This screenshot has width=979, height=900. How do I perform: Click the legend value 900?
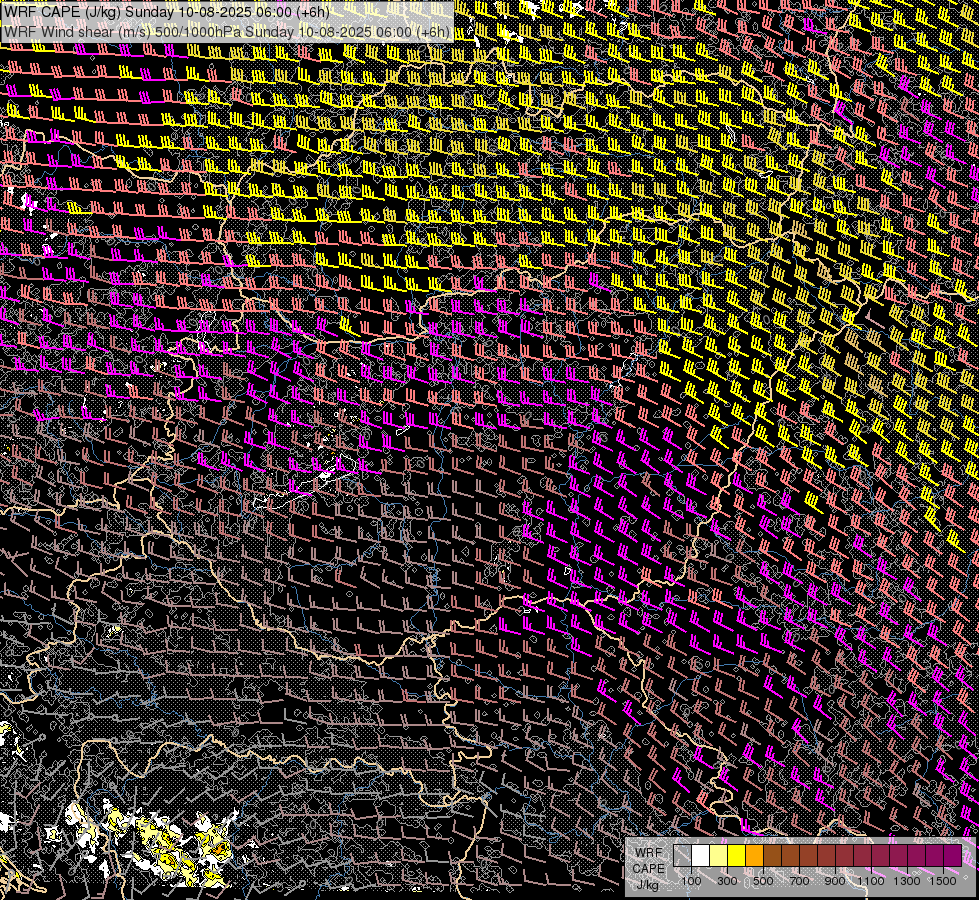(835, 881)
